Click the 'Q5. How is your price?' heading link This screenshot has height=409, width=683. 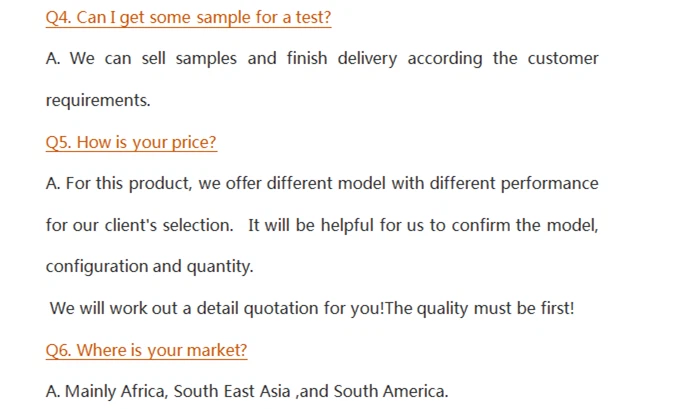[x=131, y=143]
